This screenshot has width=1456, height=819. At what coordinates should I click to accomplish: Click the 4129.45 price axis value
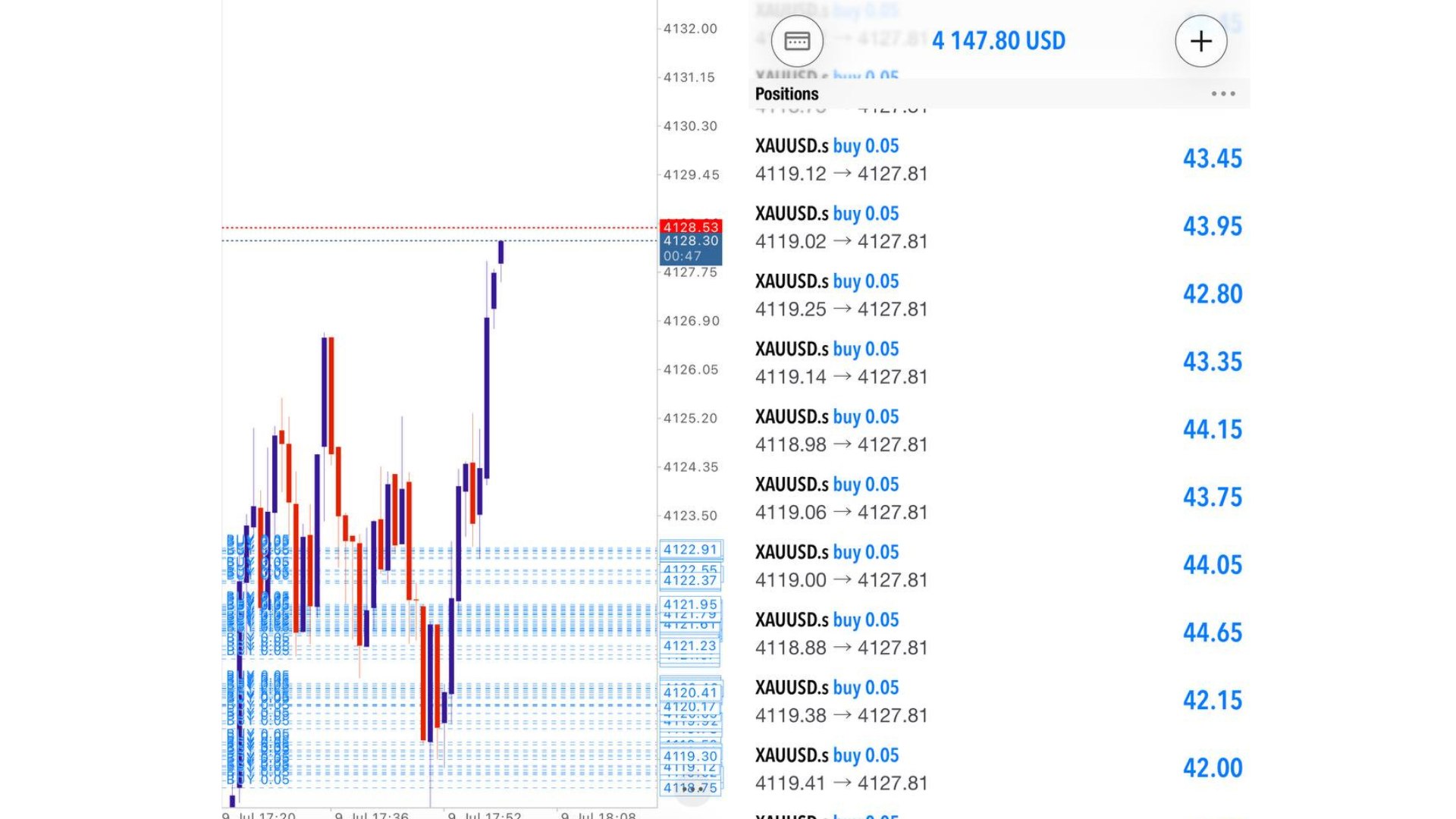pos(691,174)
